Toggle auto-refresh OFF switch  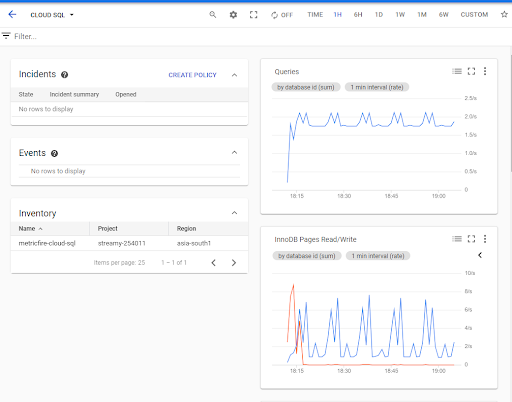(282, 15)
